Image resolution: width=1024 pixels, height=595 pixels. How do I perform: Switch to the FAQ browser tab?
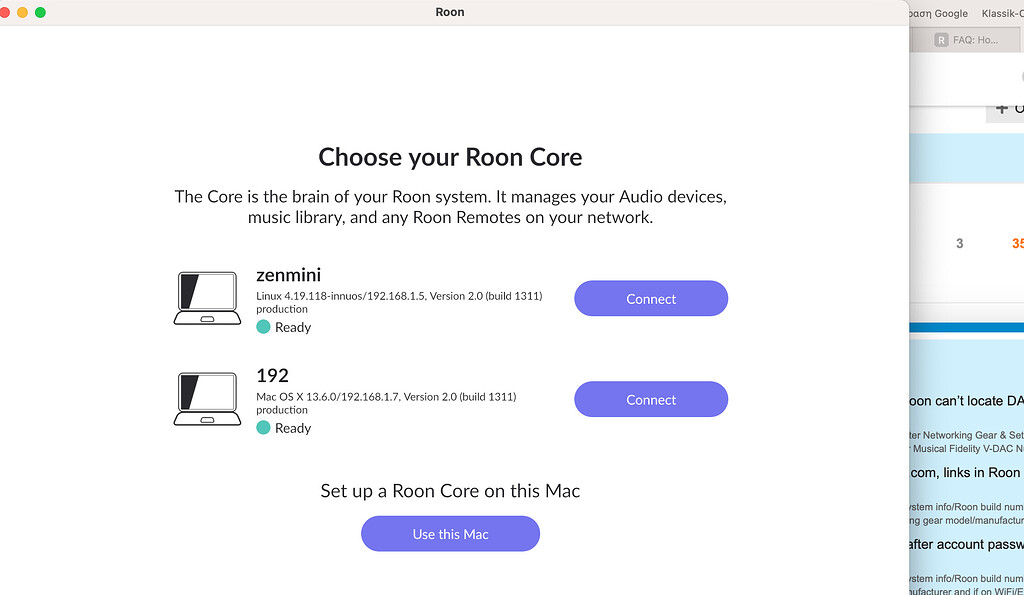975,40
